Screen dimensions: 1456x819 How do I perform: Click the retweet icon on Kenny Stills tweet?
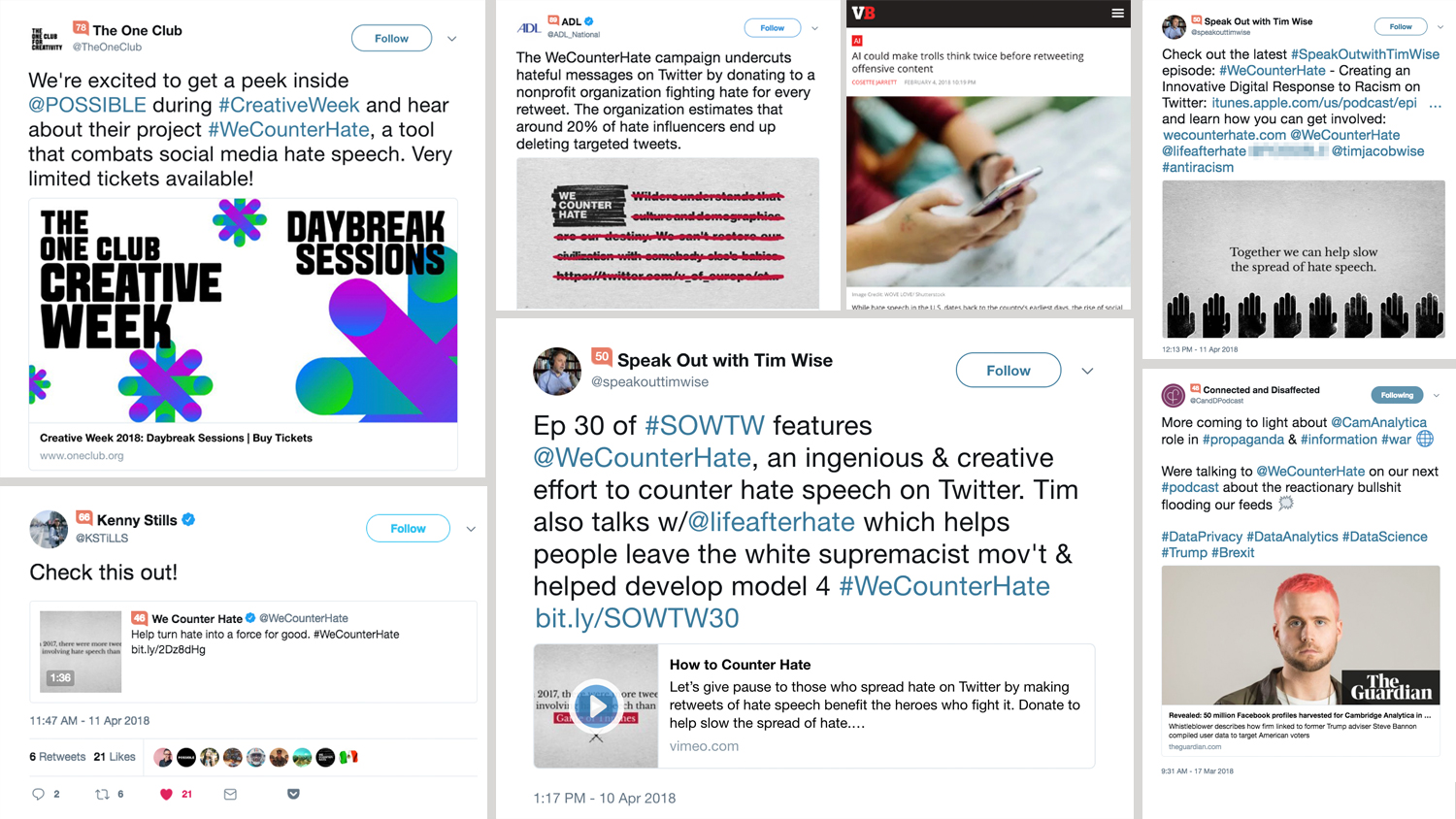[102, 794]
